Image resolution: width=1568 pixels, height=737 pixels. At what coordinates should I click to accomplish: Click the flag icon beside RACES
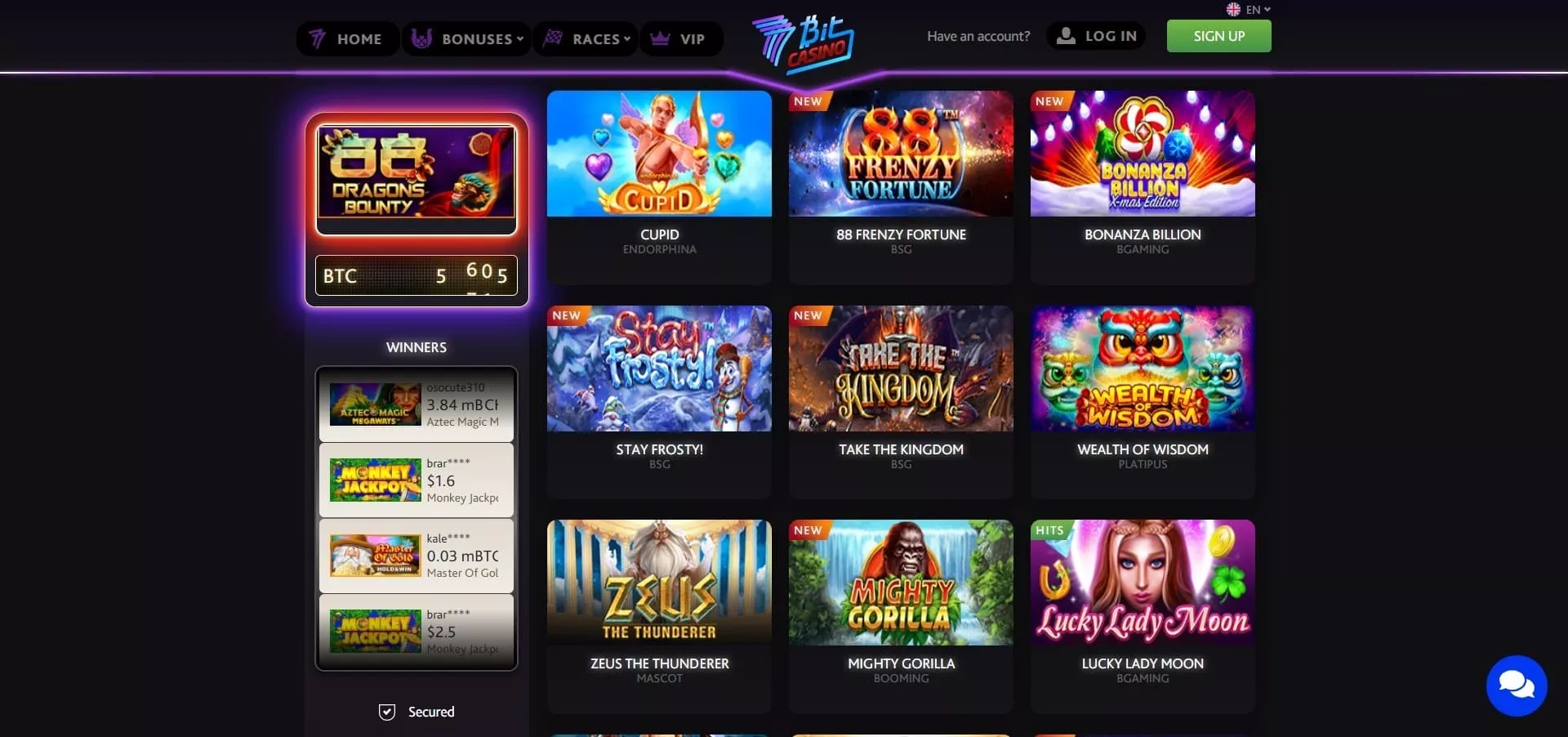[553, 38]
